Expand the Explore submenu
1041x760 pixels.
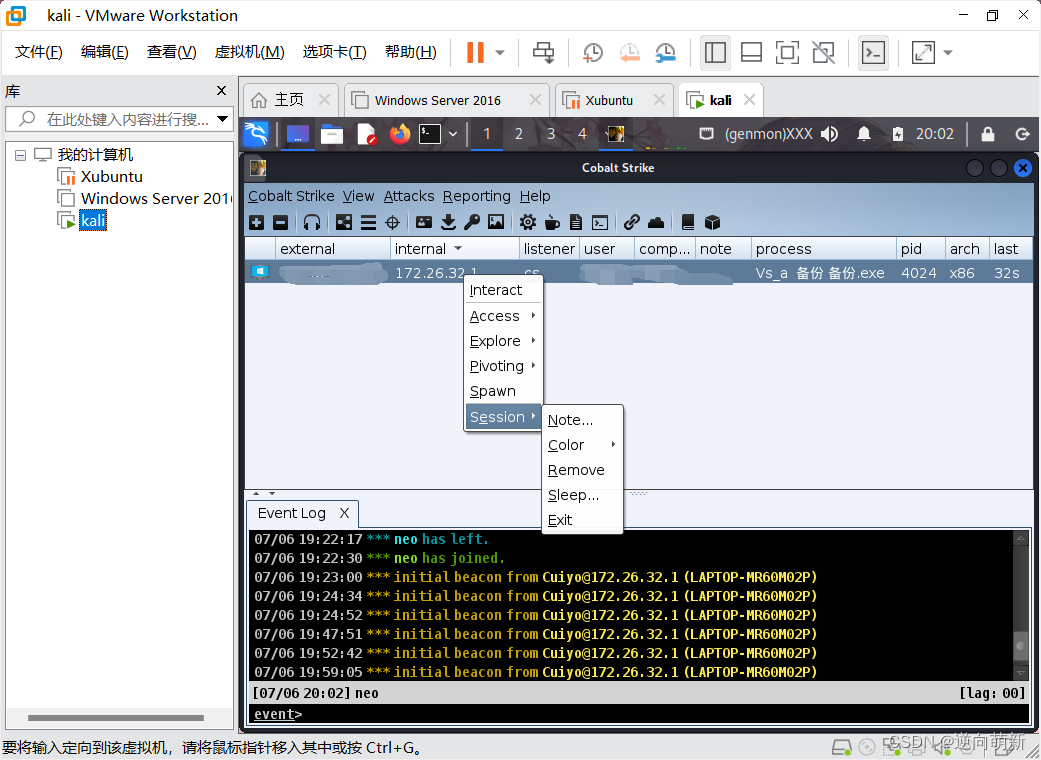[504, 341]
